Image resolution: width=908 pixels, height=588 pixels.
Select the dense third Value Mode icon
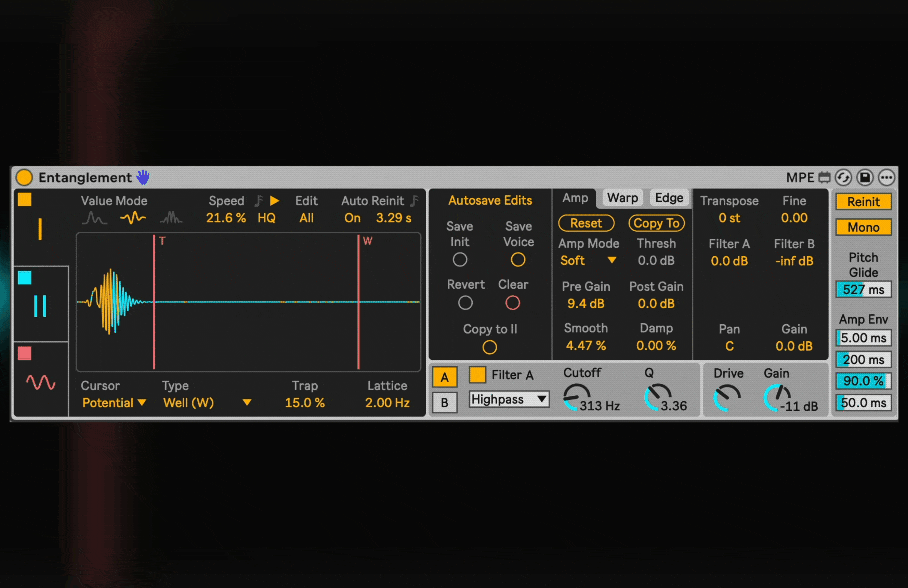[171, 218]
